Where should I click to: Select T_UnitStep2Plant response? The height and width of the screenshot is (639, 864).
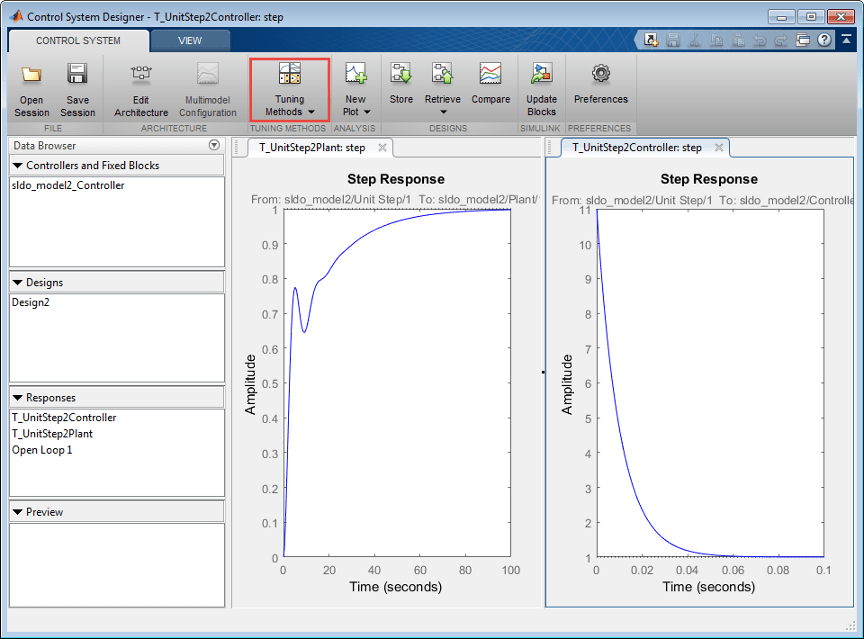pyautogui.click(x=52, y=434)
